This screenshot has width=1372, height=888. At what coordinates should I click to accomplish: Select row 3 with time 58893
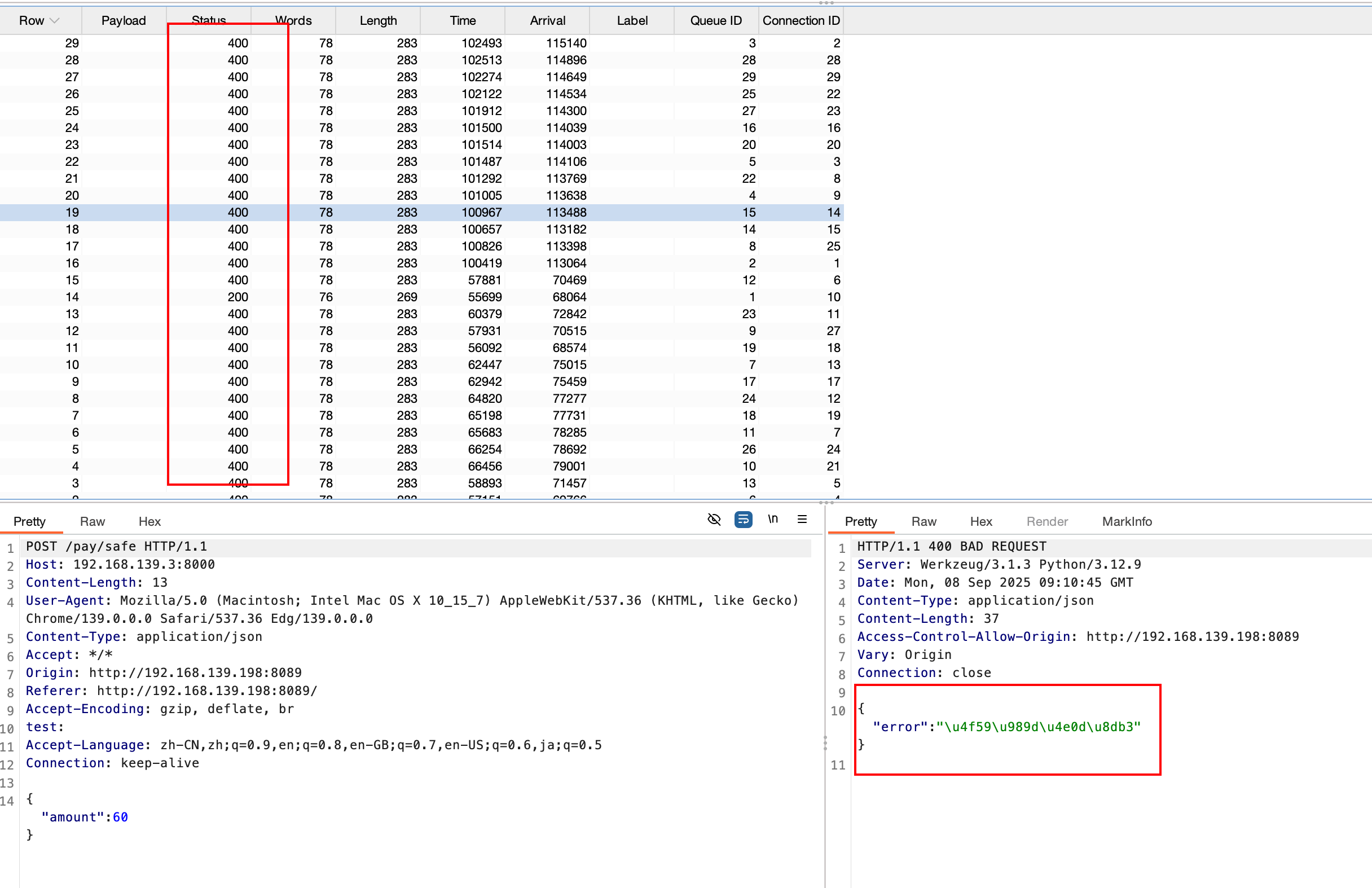tap(421, 483)
